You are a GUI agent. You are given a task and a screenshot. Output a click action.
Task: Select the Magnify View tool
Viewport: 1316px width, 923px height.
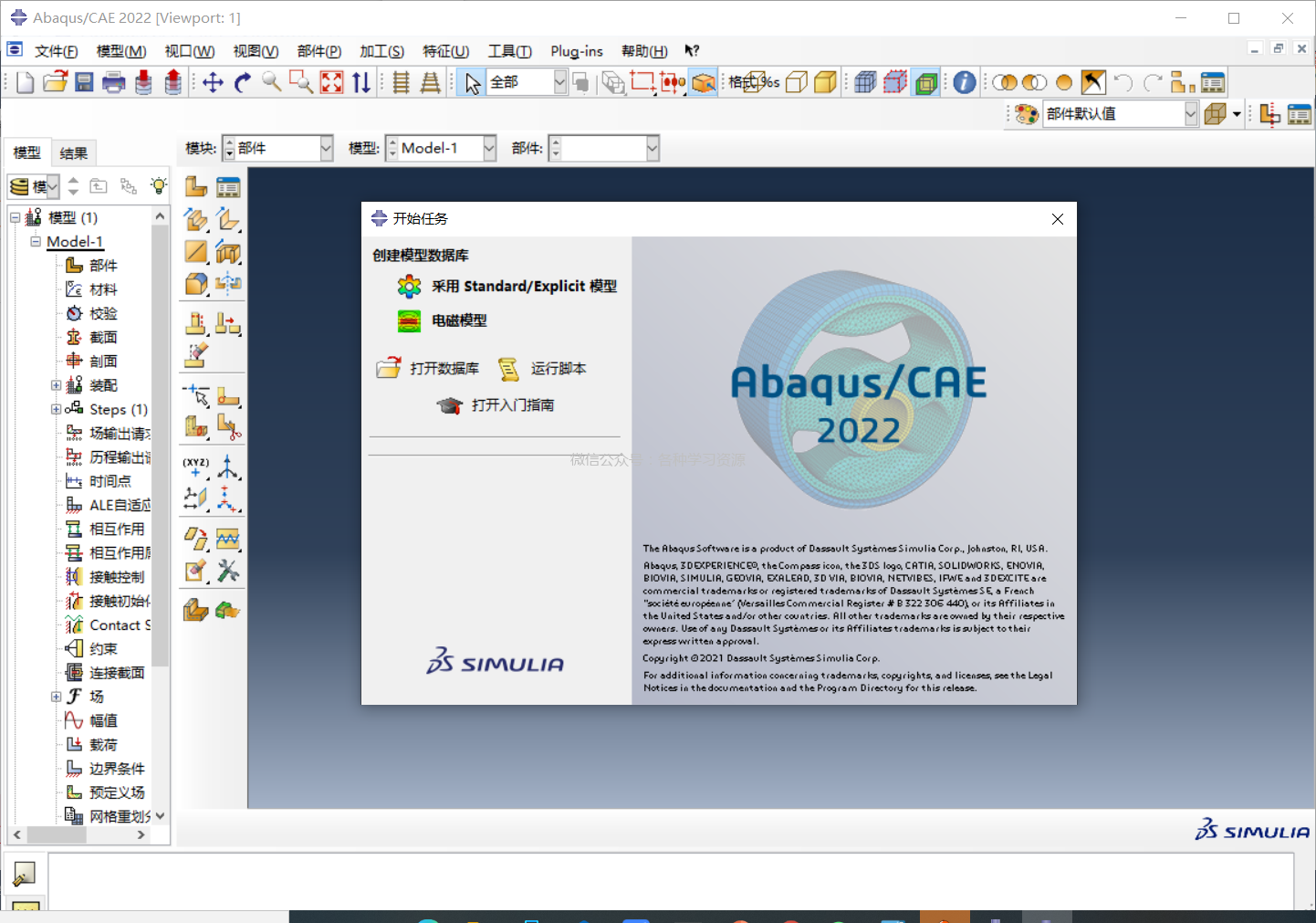tap(271, 82)
